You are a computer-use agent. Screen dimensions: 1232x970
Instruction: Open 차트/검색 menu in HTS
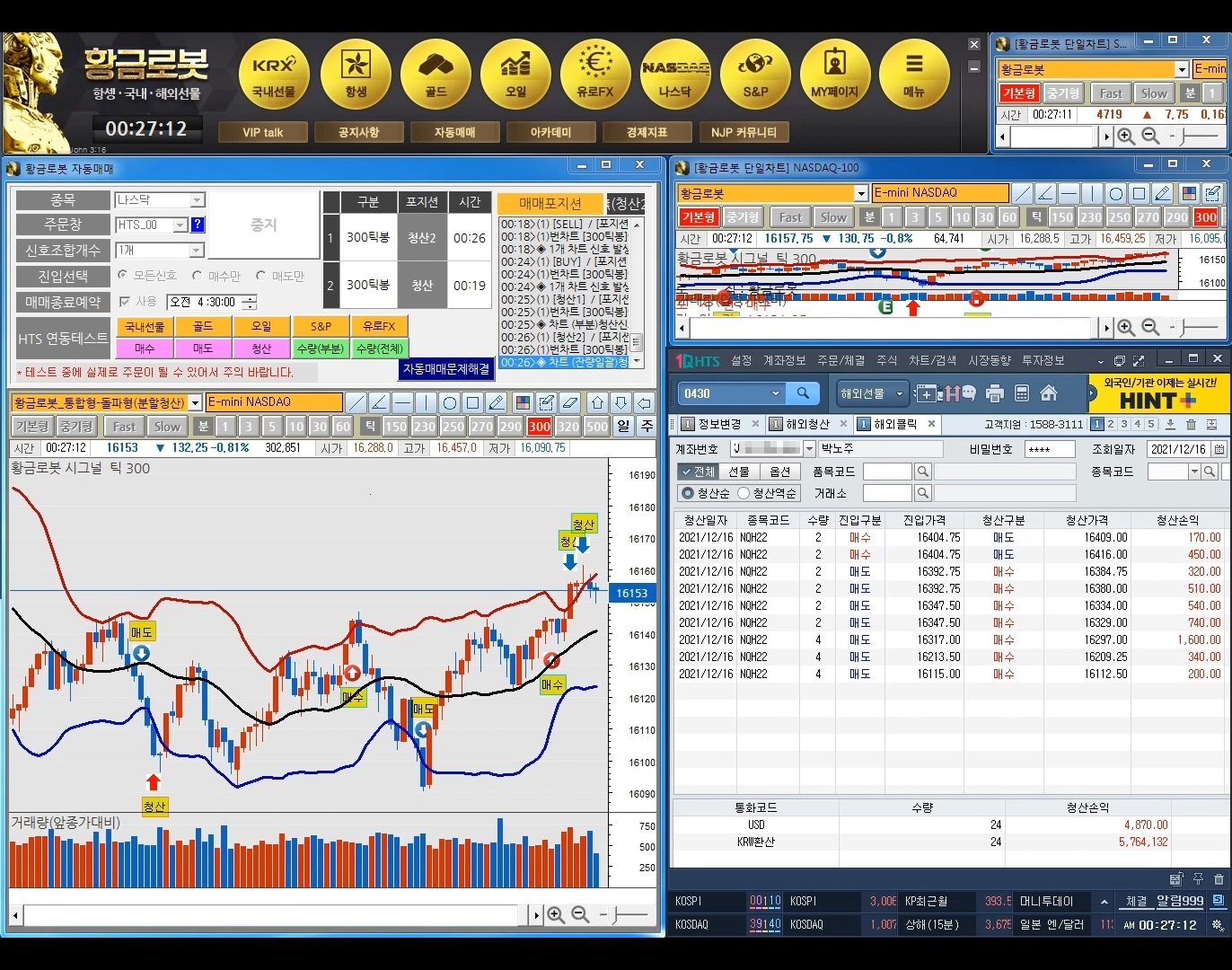pyautogui.click(x=932, y=360)
